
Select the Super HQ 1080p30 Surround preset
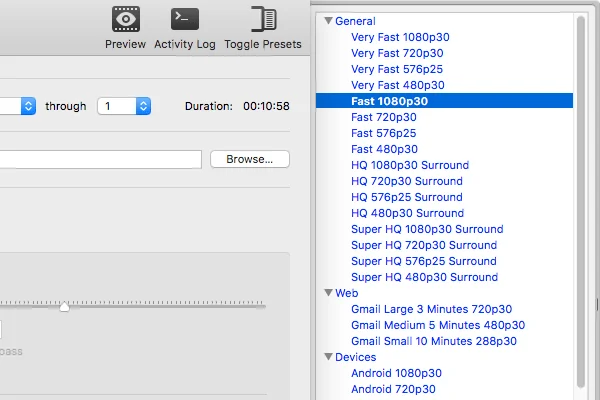click(x=427, y=229)
